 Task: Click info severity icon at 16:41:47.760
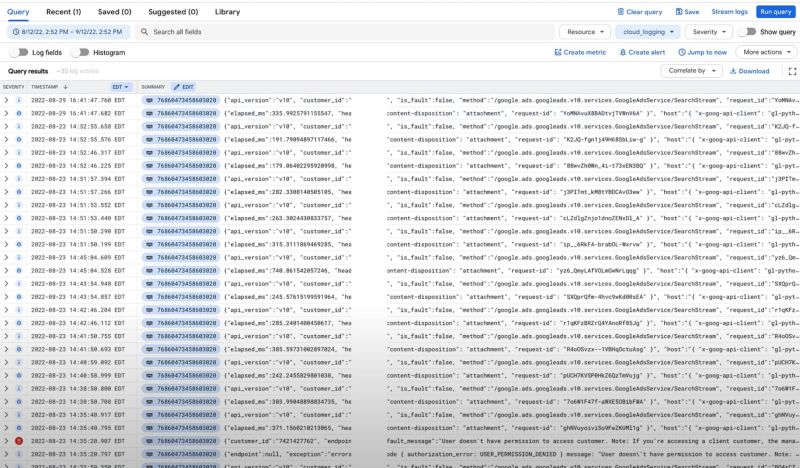(x=19, y=100)
